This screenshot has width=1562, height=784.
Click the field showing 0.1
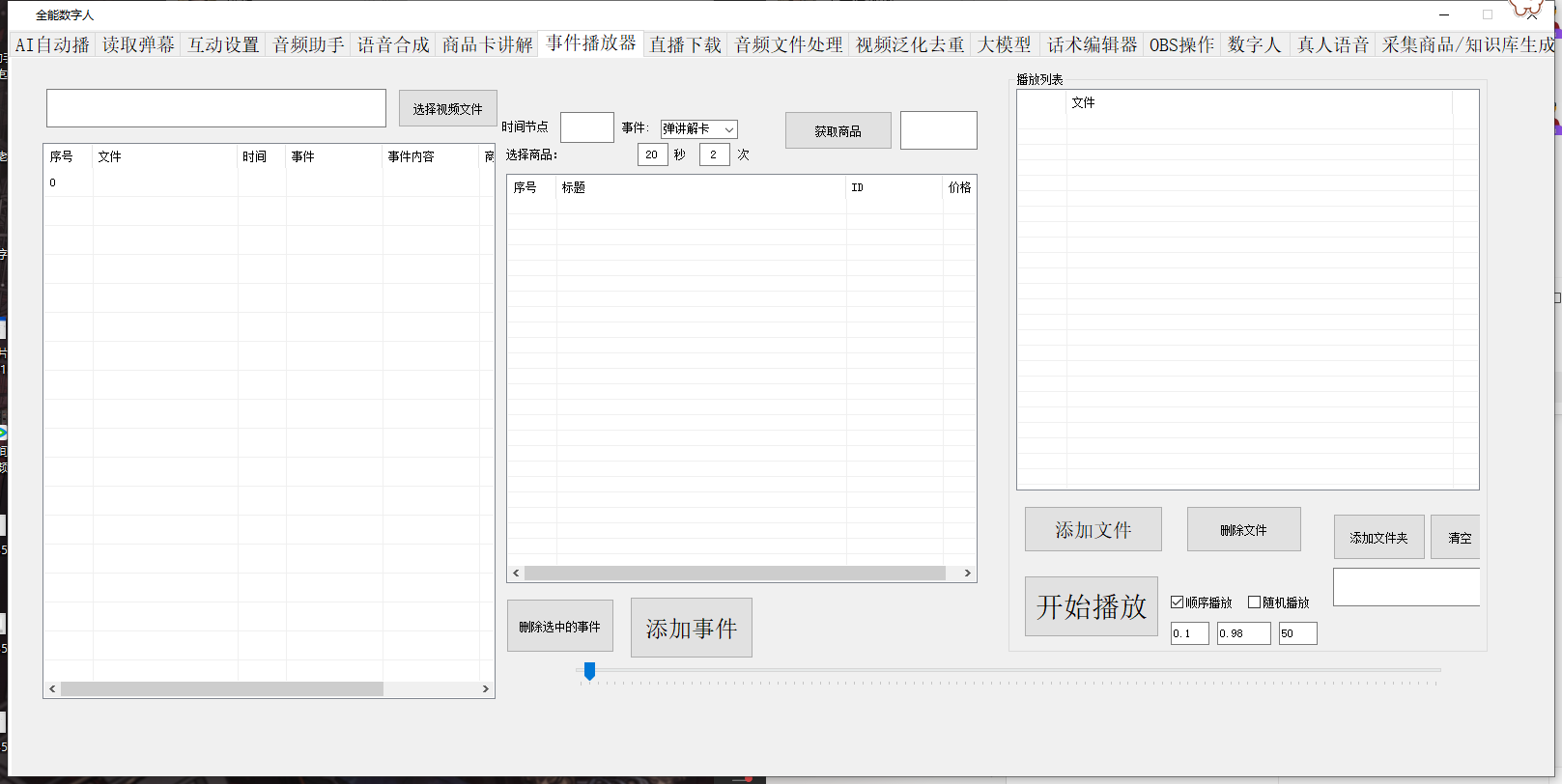1190,633
